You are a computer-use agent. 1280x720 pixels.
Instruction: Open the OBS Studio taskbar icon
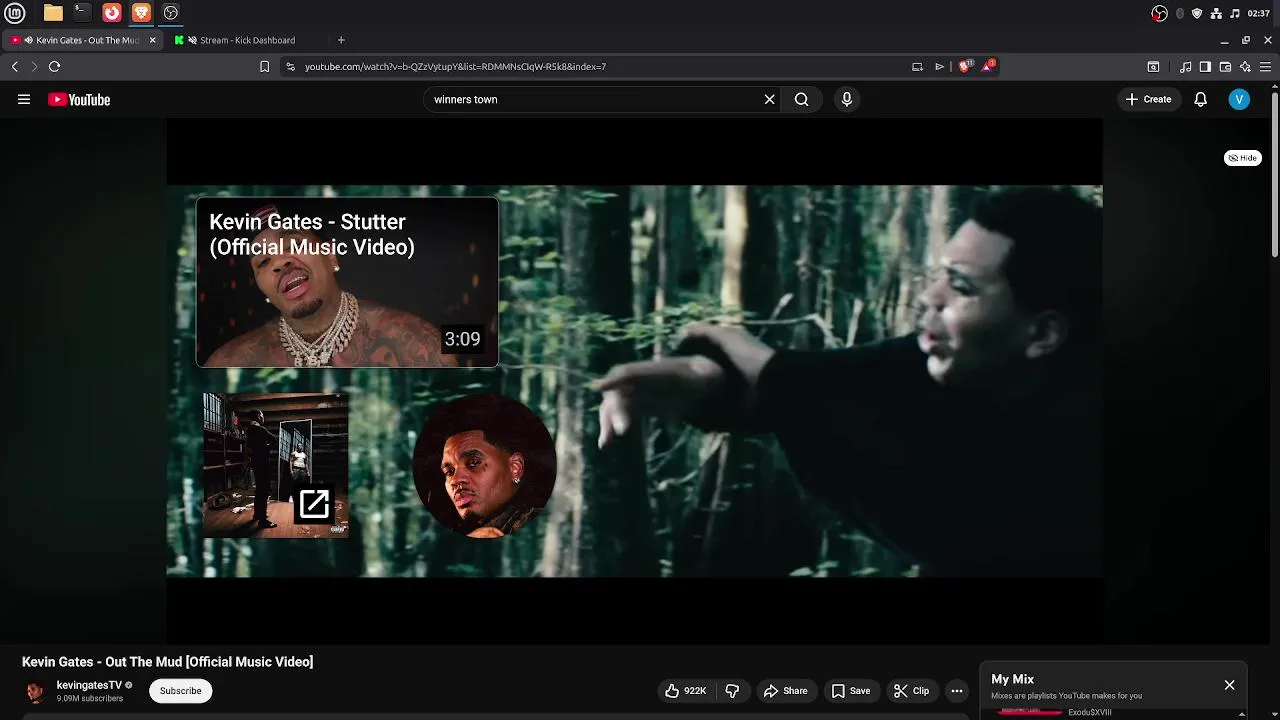tap(170, 13)
